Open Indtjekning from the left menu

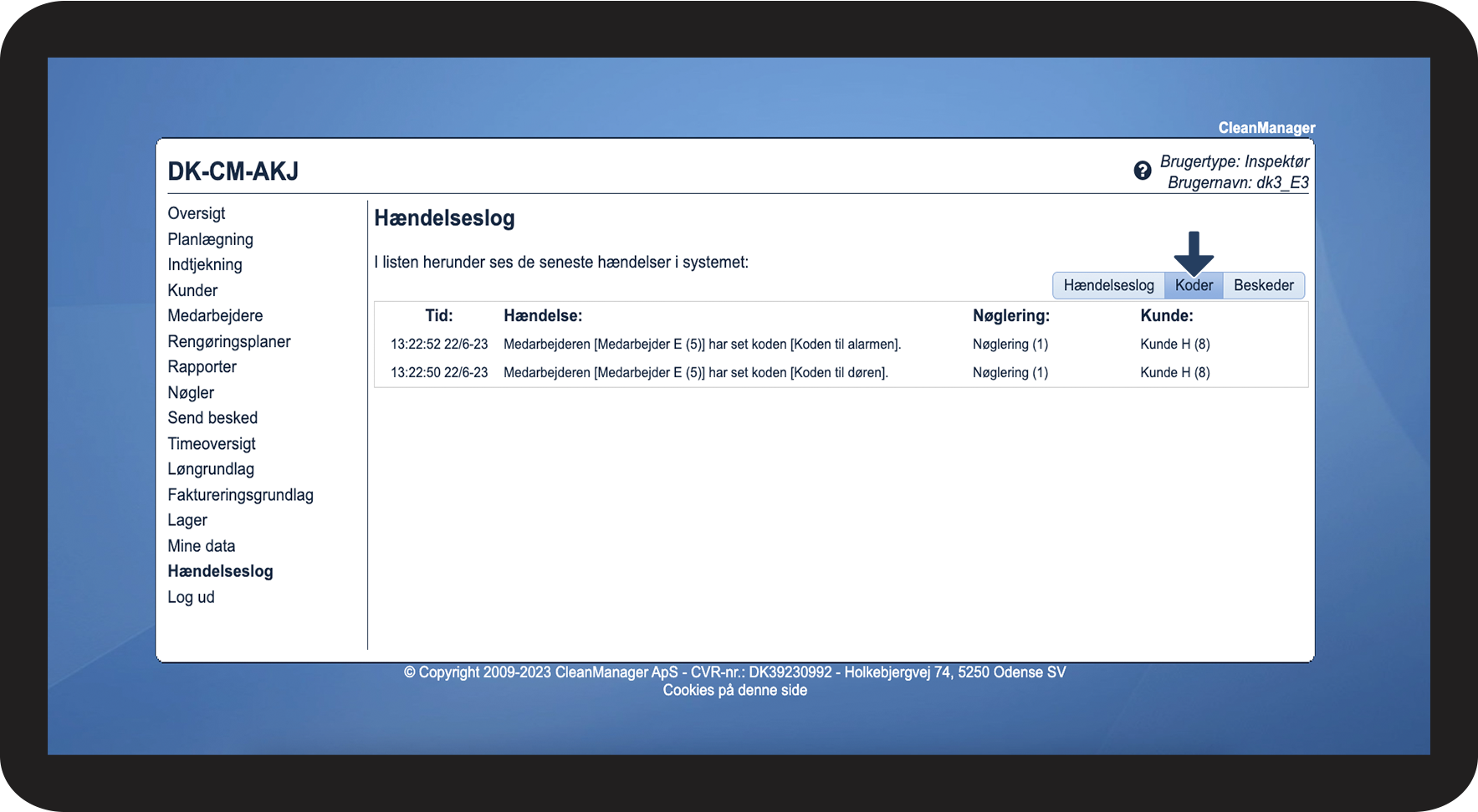coord(205,264)
